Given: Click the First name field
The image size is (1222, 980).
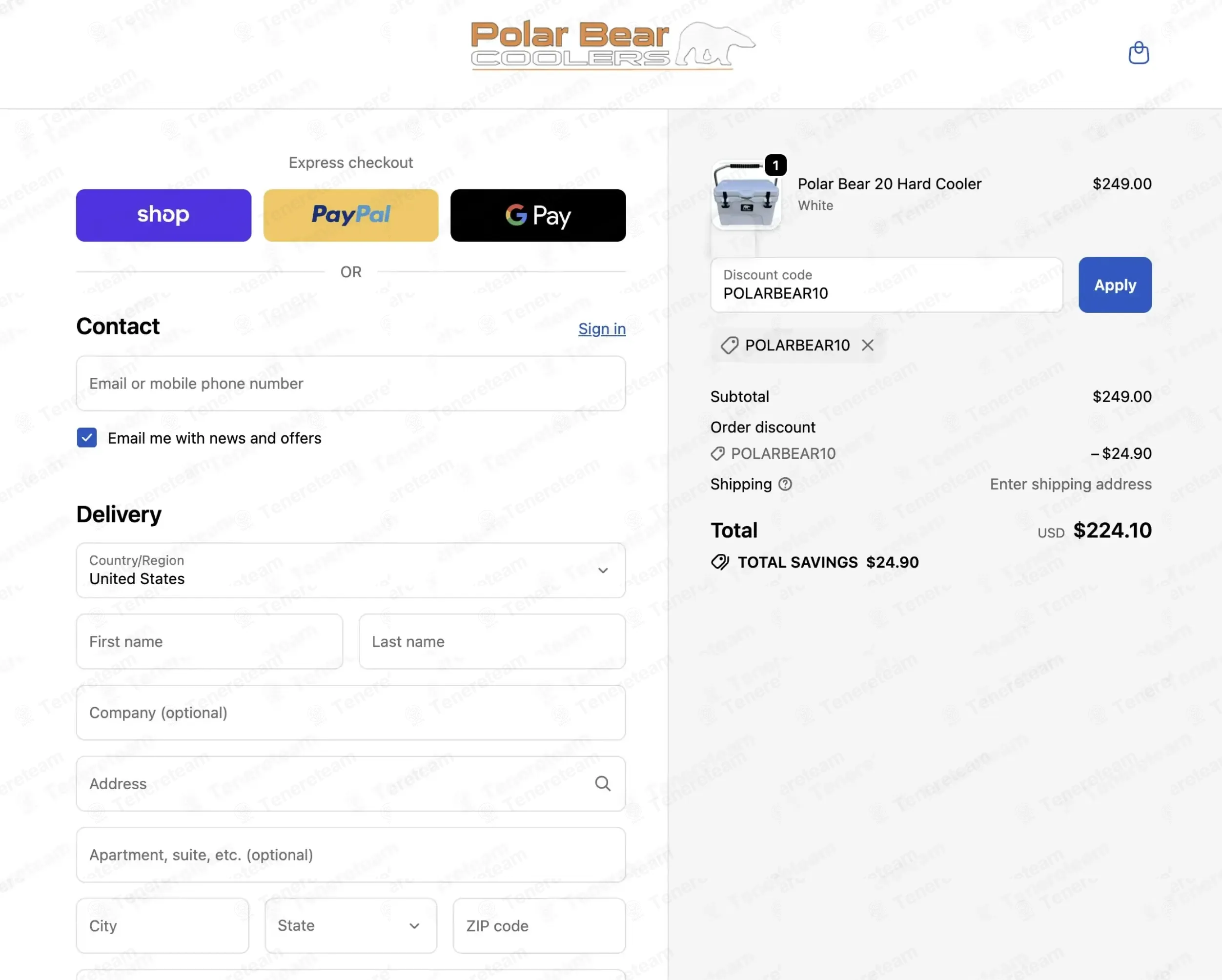Looking at the screenshot, I should click(x=210, y=642).
